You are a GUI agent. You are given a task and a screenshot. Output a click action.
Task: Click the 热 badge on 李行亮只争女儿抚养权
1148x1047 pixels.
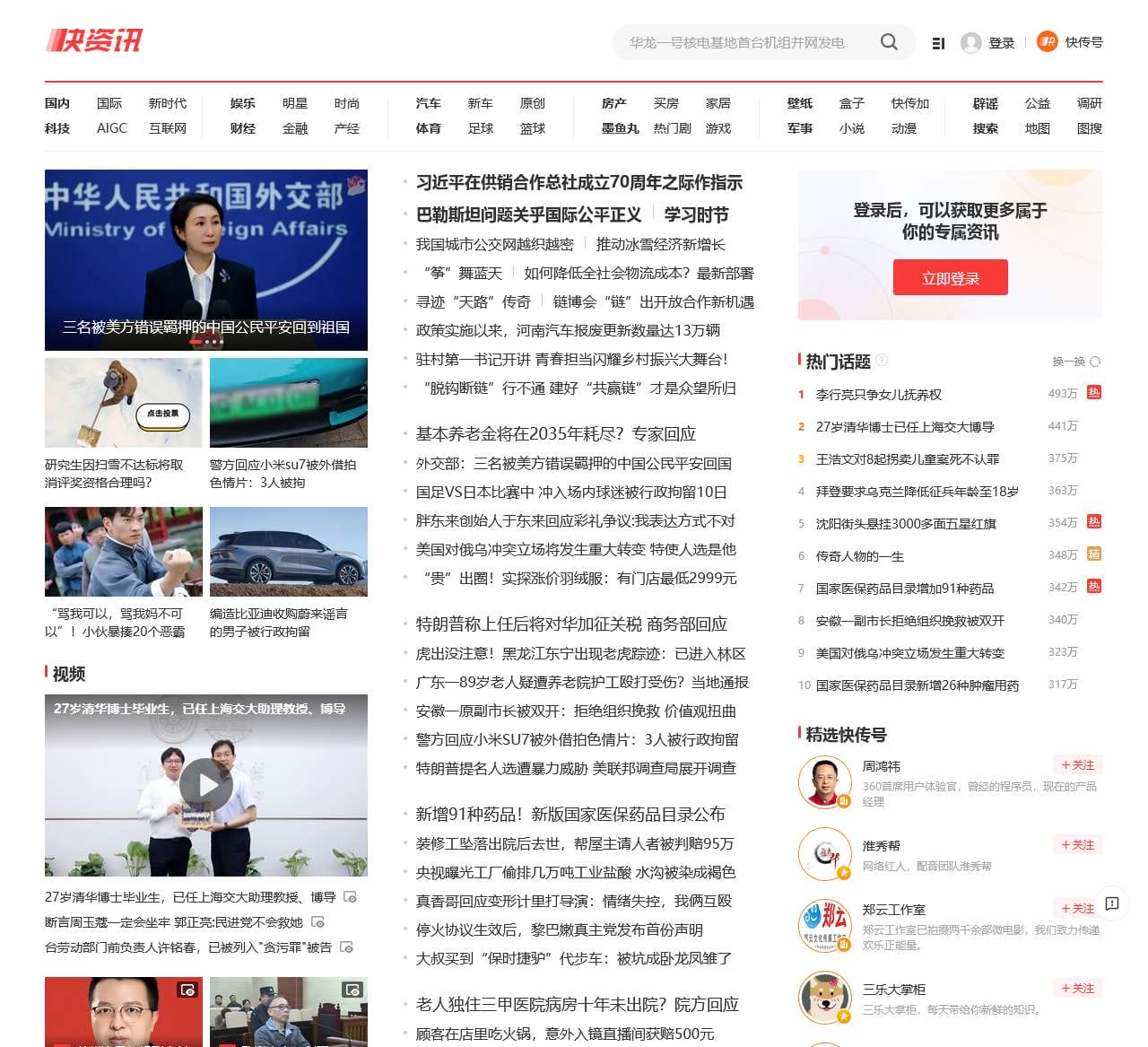coord(1093,394)
